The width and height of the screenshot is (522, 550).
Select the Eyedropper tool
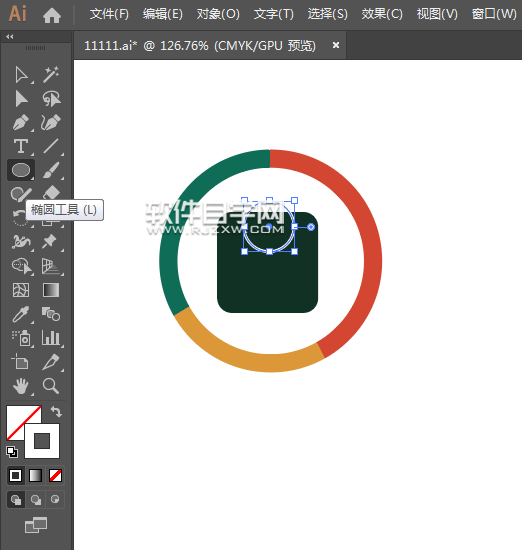tap(21, 314)
